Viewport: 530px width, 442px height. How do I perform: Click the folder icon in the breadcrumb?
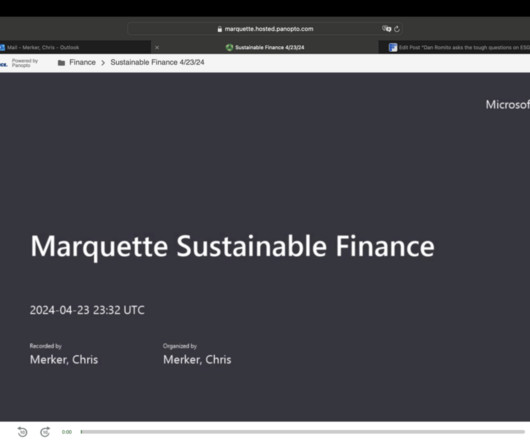pyautogui.click(x=61, y=63)
